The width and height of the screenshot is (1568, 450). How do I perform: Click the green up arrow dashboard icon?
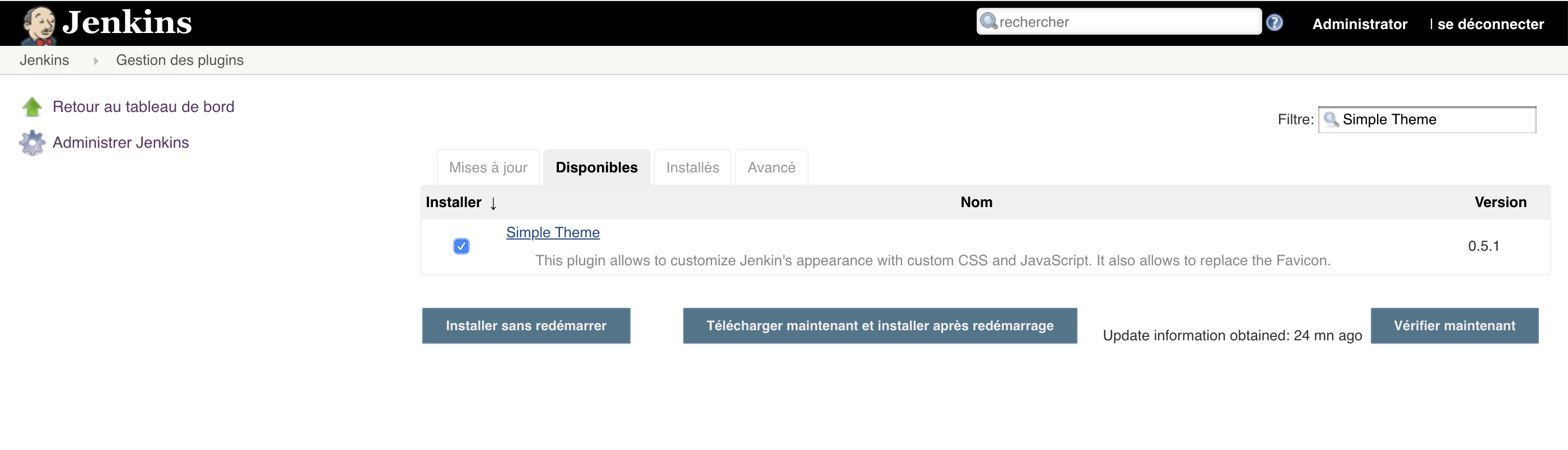click(x=32, y=107)
